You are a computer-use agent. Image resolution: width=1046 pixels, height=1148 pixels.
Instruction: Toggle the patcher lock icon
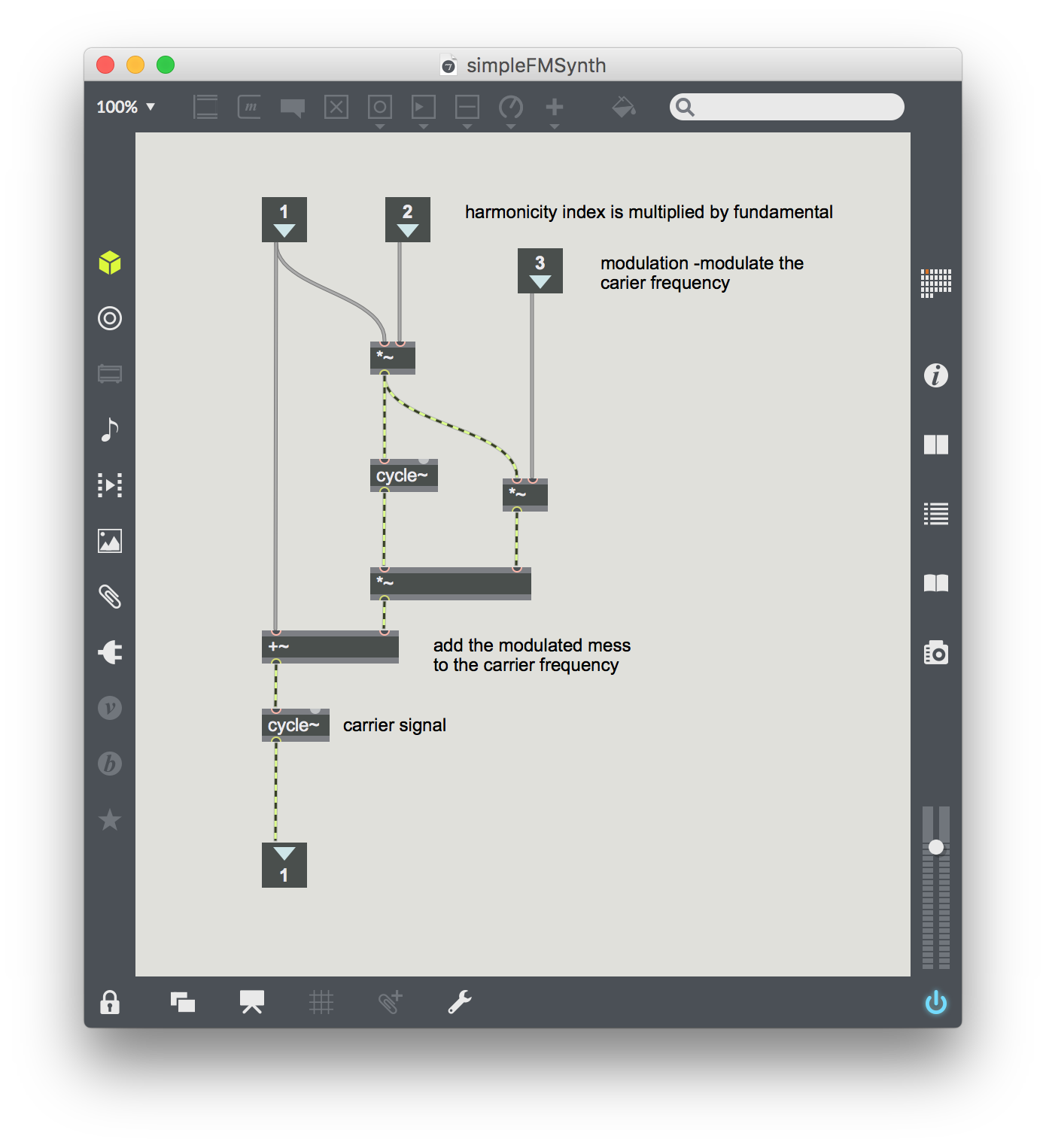coord(110,1002)
